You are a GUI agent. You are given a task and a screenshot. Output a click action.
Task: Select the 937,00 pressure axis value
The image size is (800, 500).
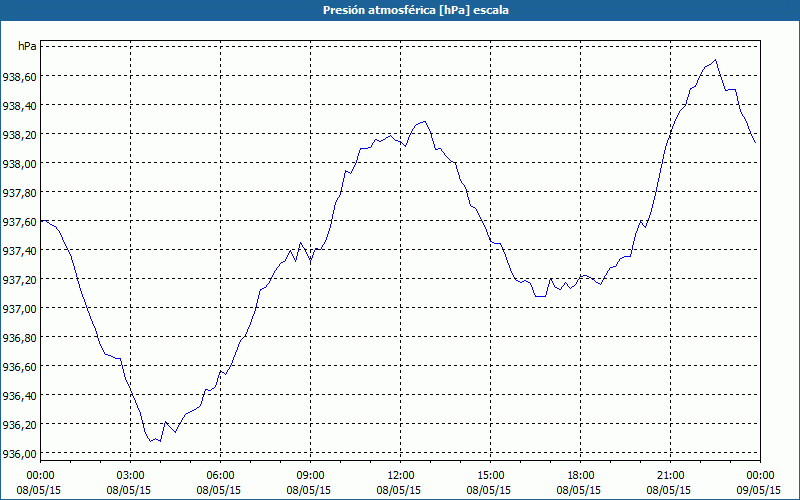pos(19,308)
